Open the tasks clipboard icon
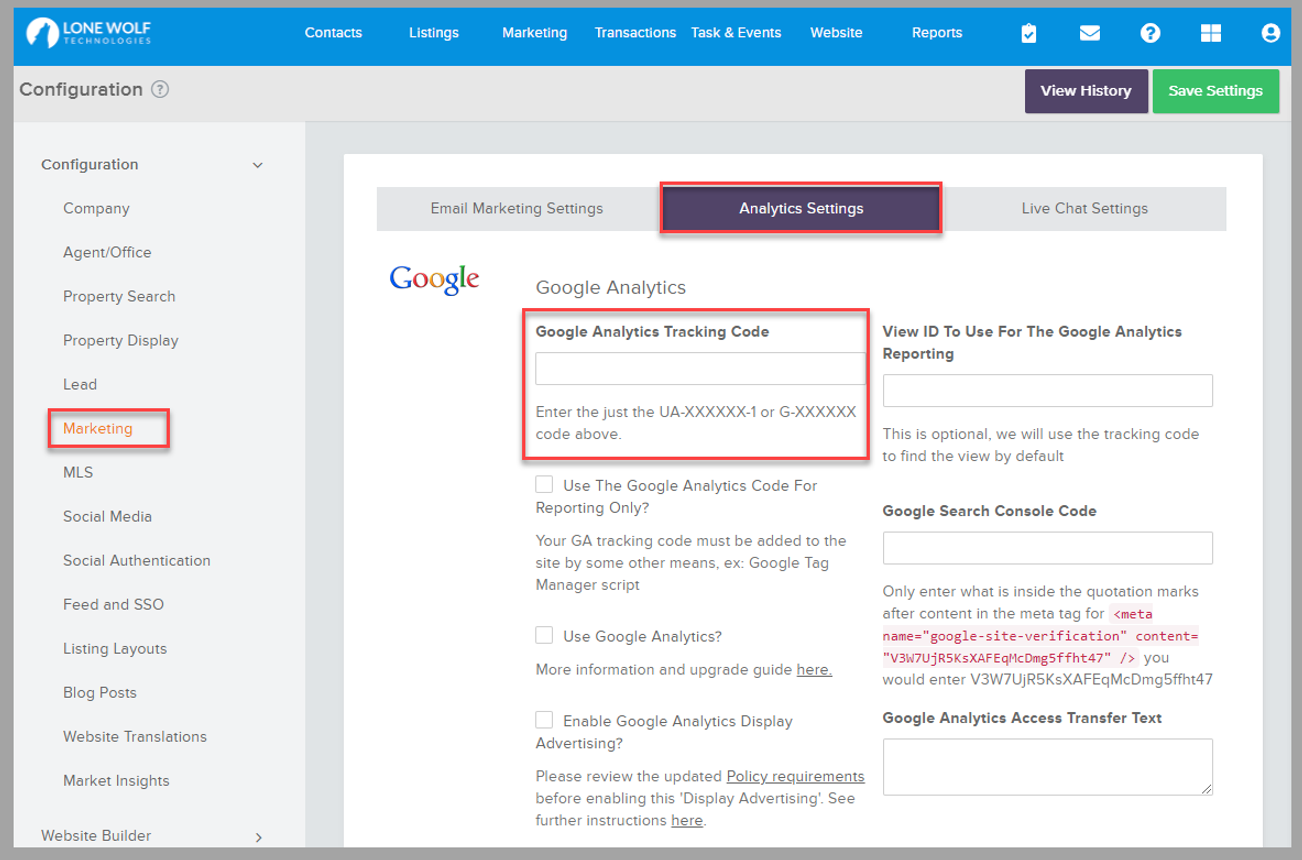The height and width of the screenshot is (860, 1302). tap(1029, 33)
